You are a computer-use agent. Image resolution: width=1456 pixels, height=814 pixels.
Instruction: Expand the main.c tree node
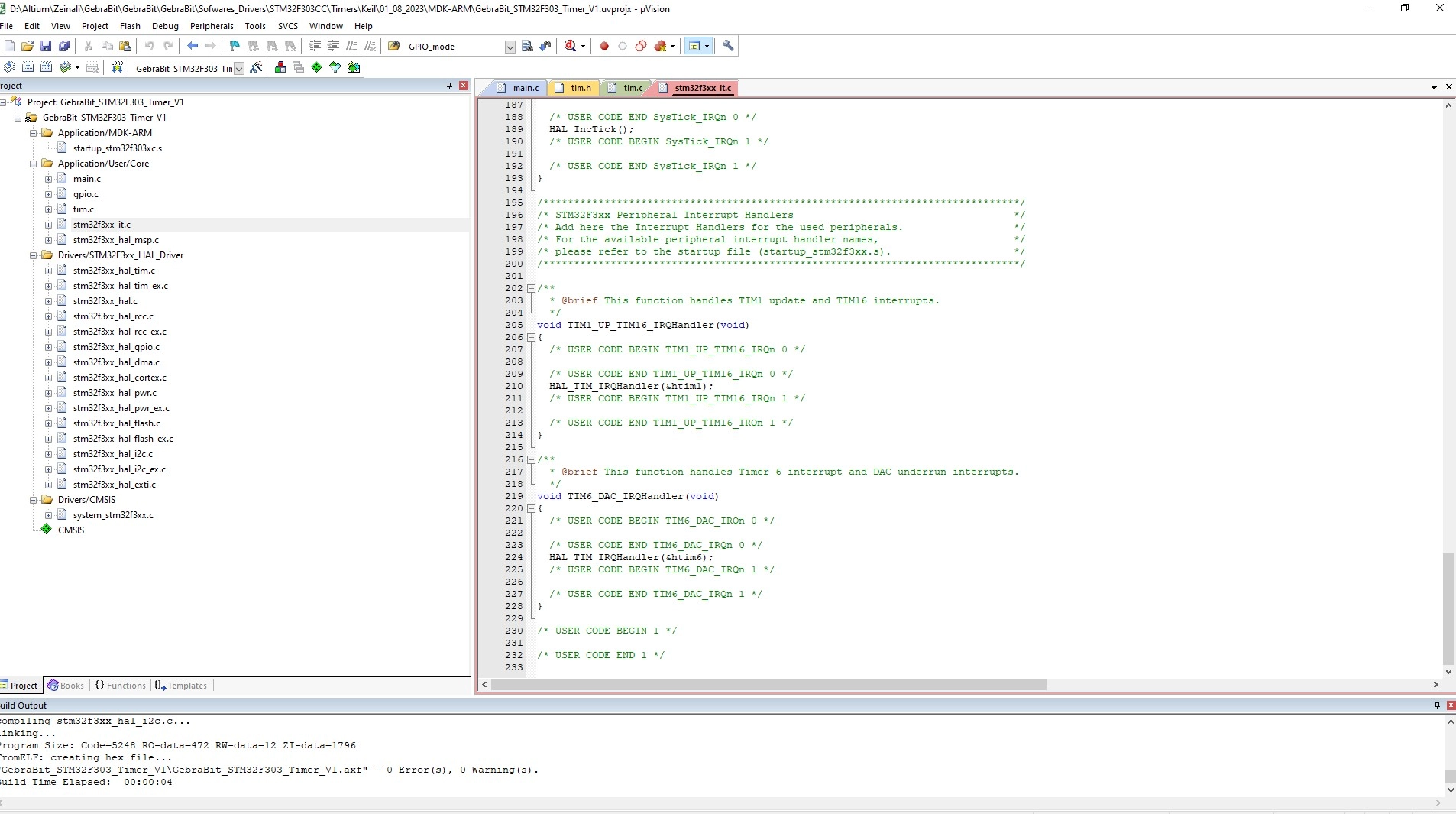48,179
